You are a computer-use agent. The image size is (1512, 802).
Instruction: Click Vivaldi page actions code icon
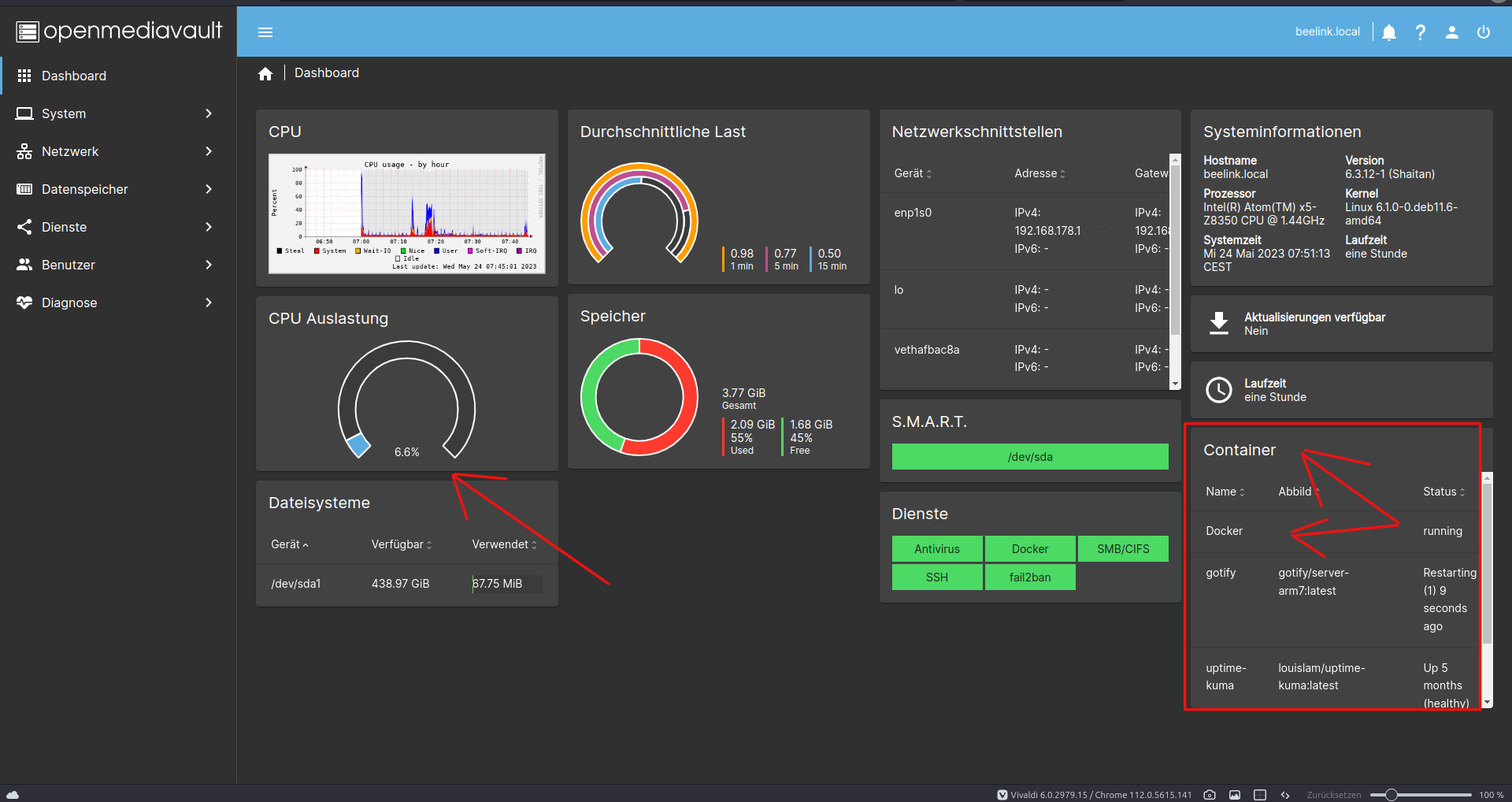(x=1285, y=795)
